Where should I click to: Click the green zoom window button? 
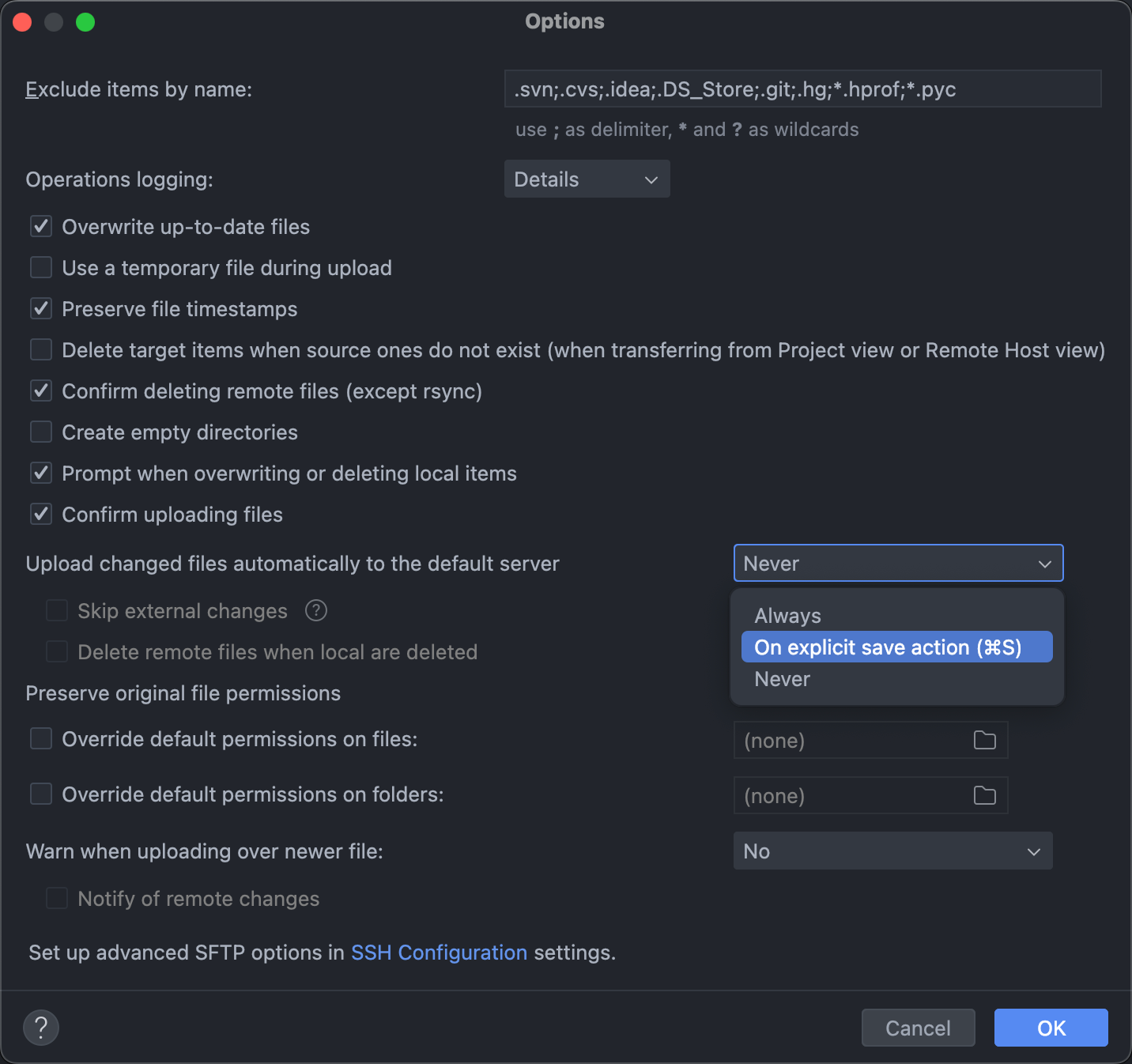pyautogui.click(x=85, y=22)
